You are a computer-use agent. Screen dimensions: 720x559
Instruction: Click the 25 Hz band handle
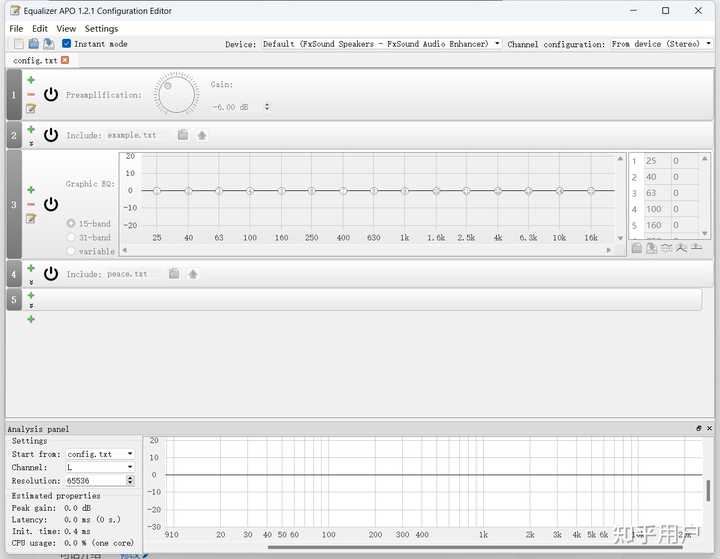(x=157, y=191)
